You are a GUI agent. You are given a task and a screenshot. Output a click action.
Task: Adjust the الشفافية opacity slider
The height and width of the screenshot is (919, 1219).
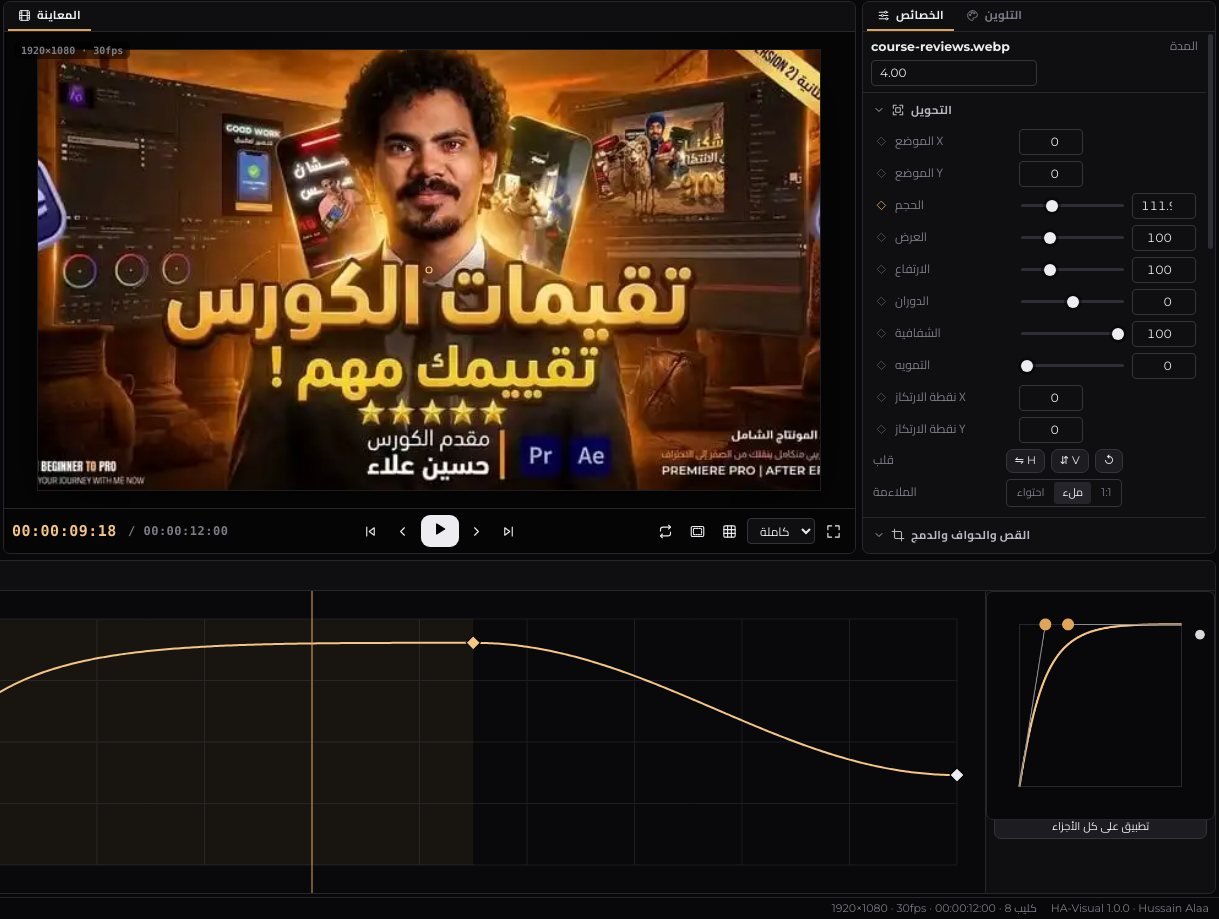pos(1072,334)
